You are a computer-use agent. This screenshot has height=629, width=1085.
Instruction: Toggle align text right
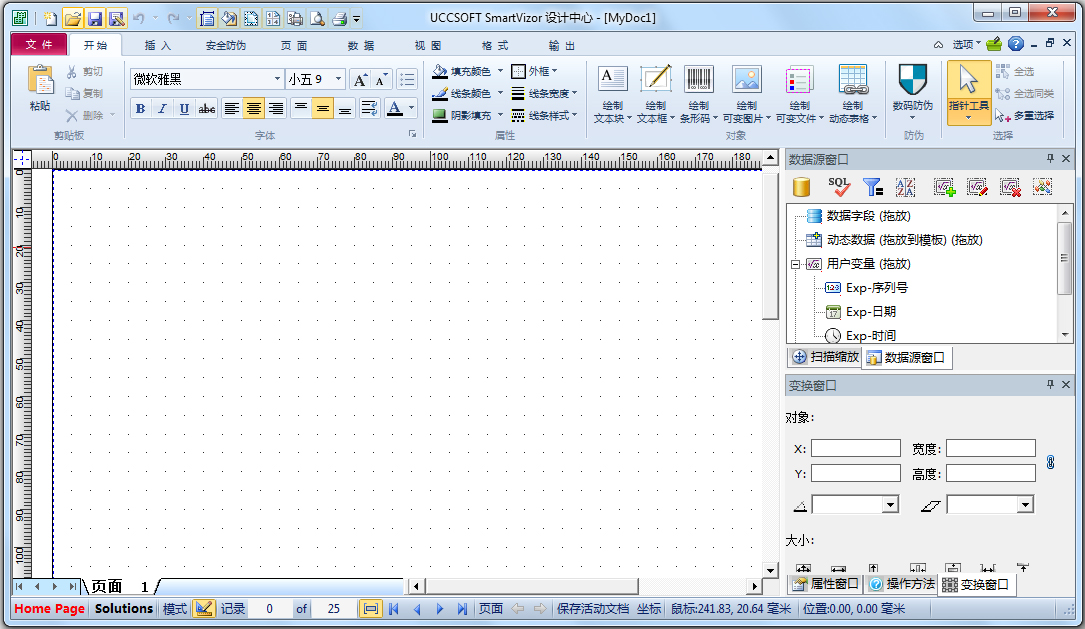point(276,109)
